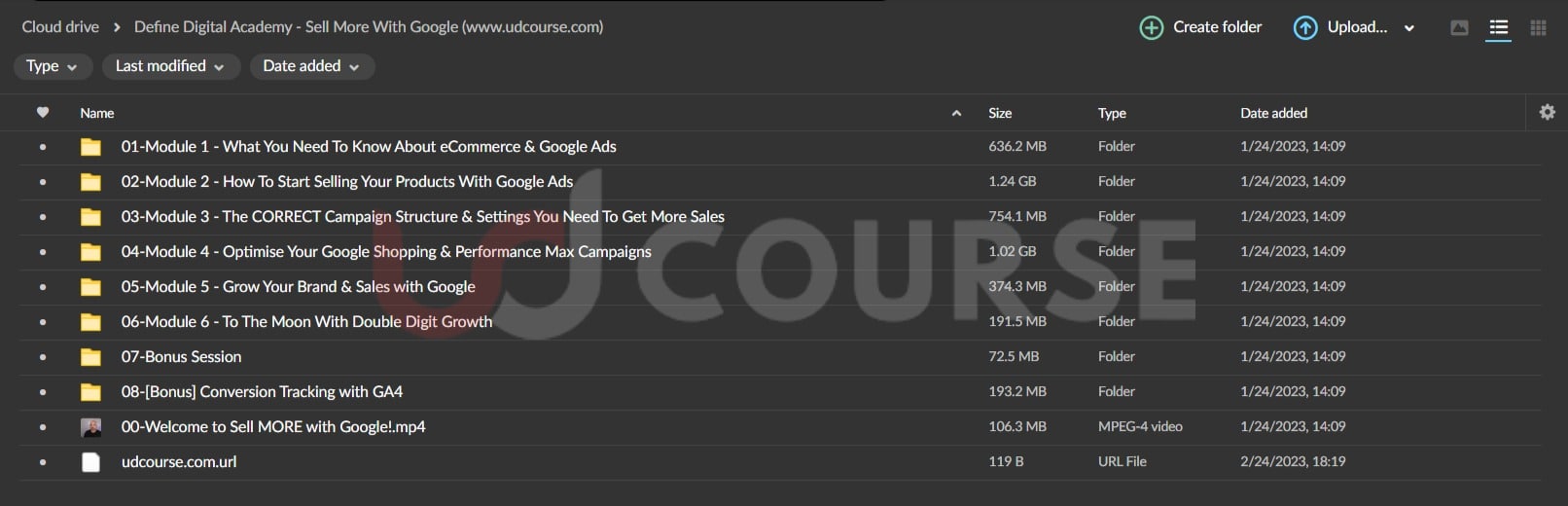Image resolution: width=1568 pixels, height=506 pixels.
Task: Expand the Upload options chevron
Action: tap(1408, 28)
